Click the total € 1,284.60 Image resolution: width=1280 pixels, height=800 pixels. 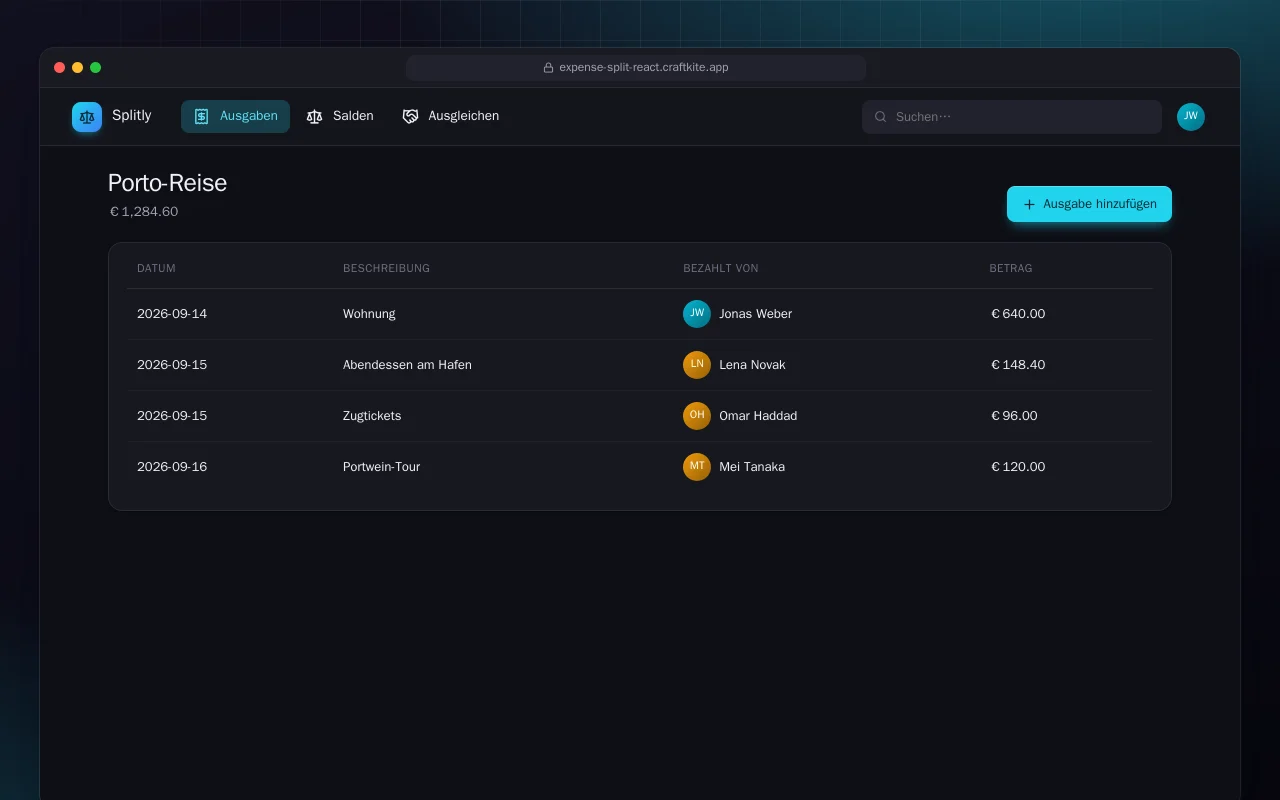[x=144, y=212]
